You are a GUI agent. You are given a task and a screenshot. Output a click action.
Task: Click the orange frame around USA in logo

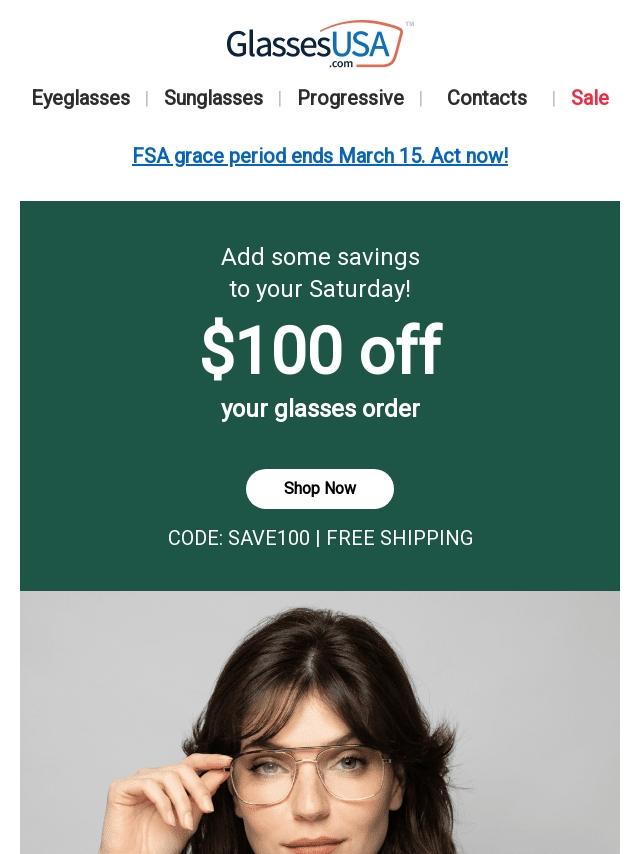click(x=398, y=44)
